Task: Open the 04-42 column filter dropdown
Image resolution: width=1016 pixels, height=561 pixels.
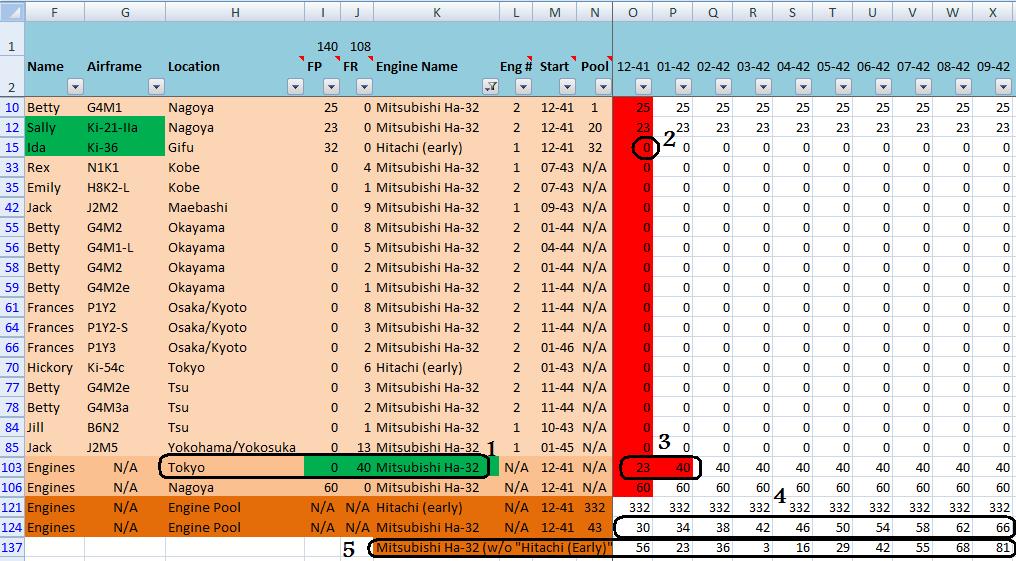Action: click(x=803, y=87)
